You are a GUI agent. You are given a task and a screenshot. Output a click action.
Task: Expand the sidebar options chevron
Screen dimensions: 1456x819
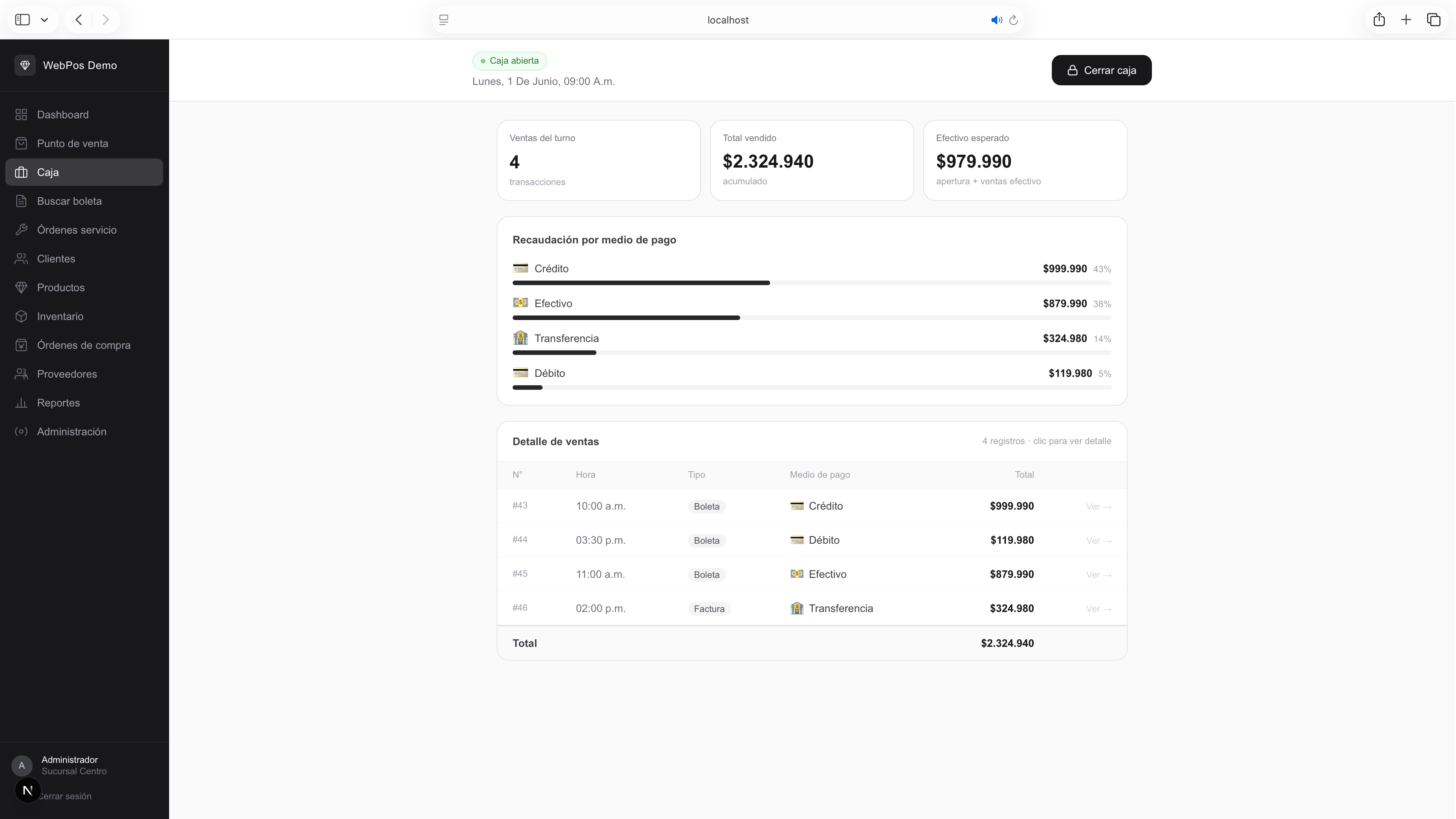pos(45,20)
